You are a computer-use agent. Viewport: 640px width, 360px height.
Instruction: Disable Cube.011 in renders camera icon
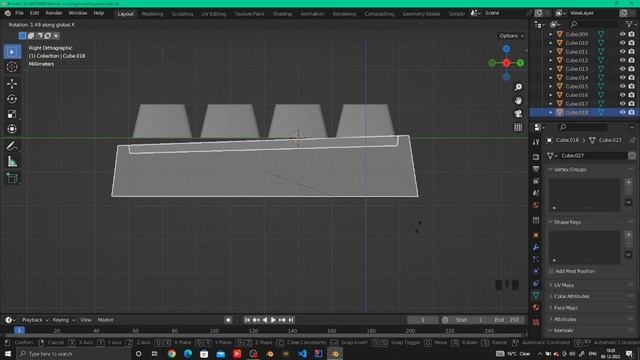[x=631, y=51]
